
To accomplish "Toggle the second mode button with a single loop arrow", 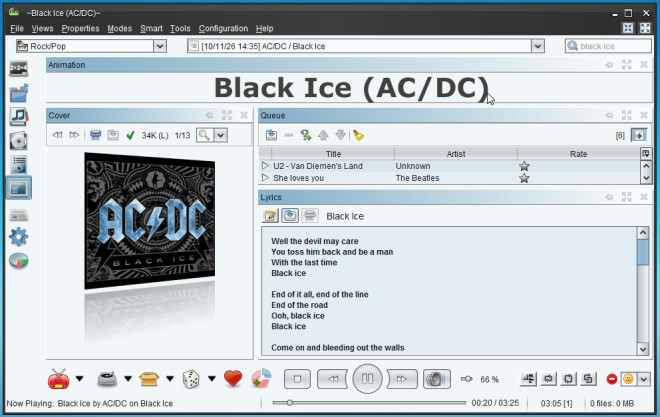I will (548, 379).
